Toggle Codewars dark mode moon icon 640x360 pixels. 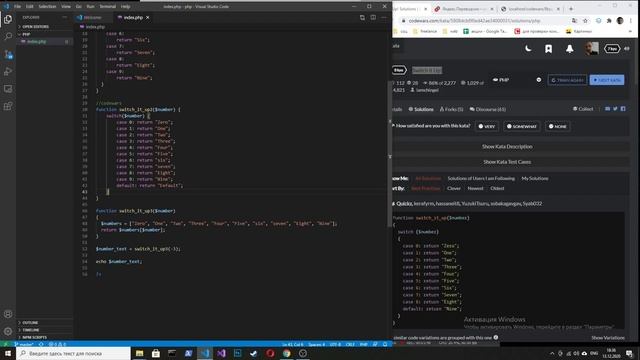click(528, 49)
